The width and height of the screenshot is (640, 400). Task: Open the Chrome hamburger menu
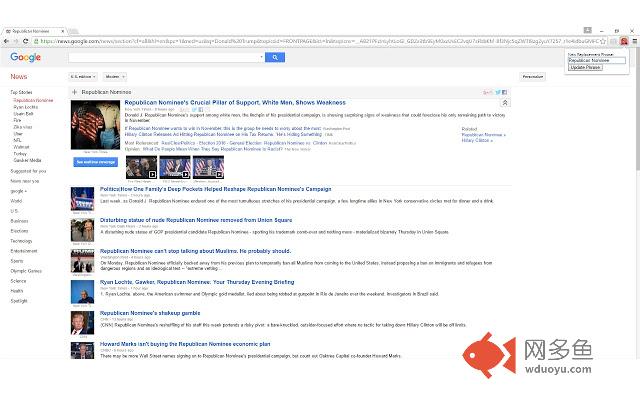pos(635,41)
